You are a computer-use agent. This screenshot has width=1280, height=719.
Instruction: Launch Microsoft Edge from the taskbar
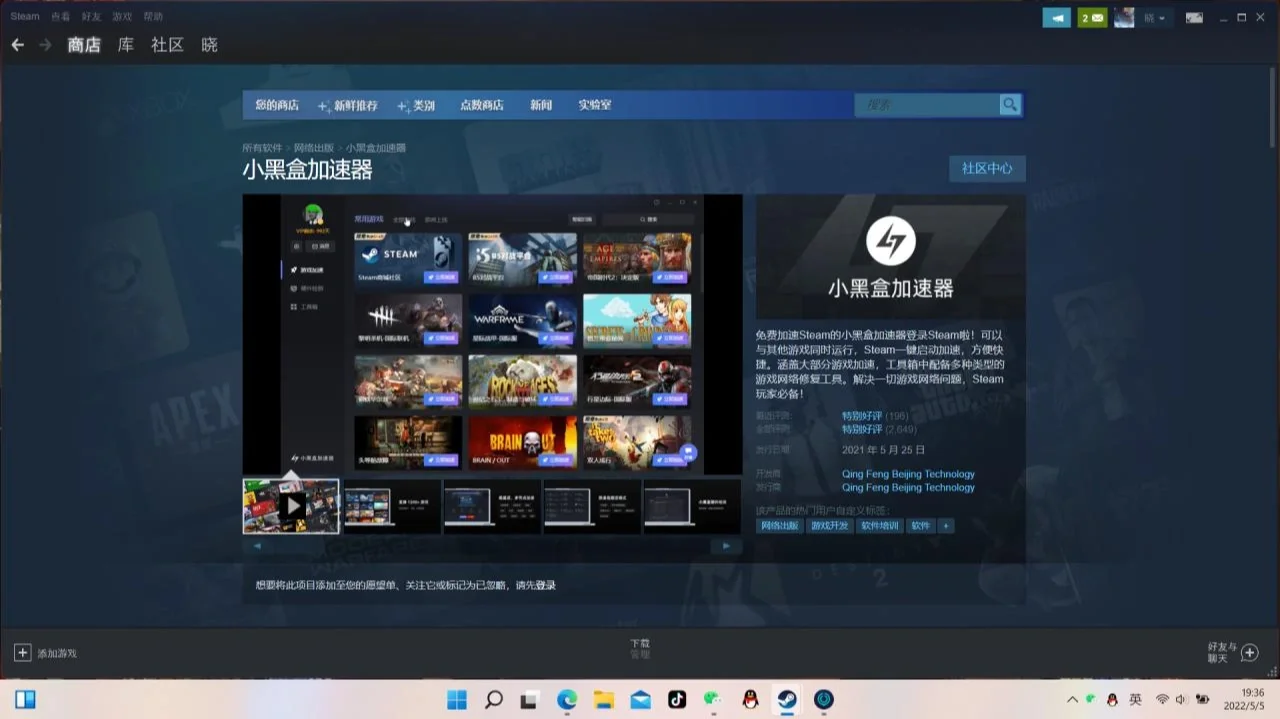click(x=567, y=699)
